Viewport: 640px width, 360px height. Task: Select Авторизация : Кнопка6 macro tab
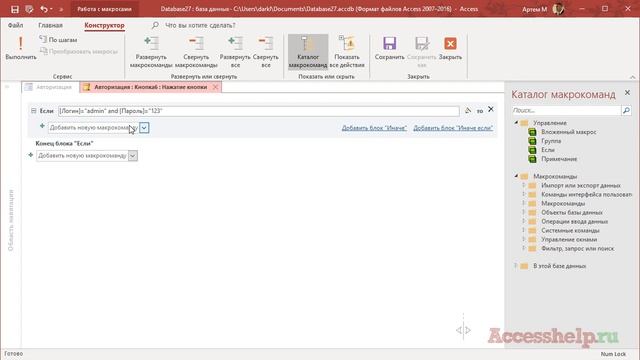click(151, 87)
